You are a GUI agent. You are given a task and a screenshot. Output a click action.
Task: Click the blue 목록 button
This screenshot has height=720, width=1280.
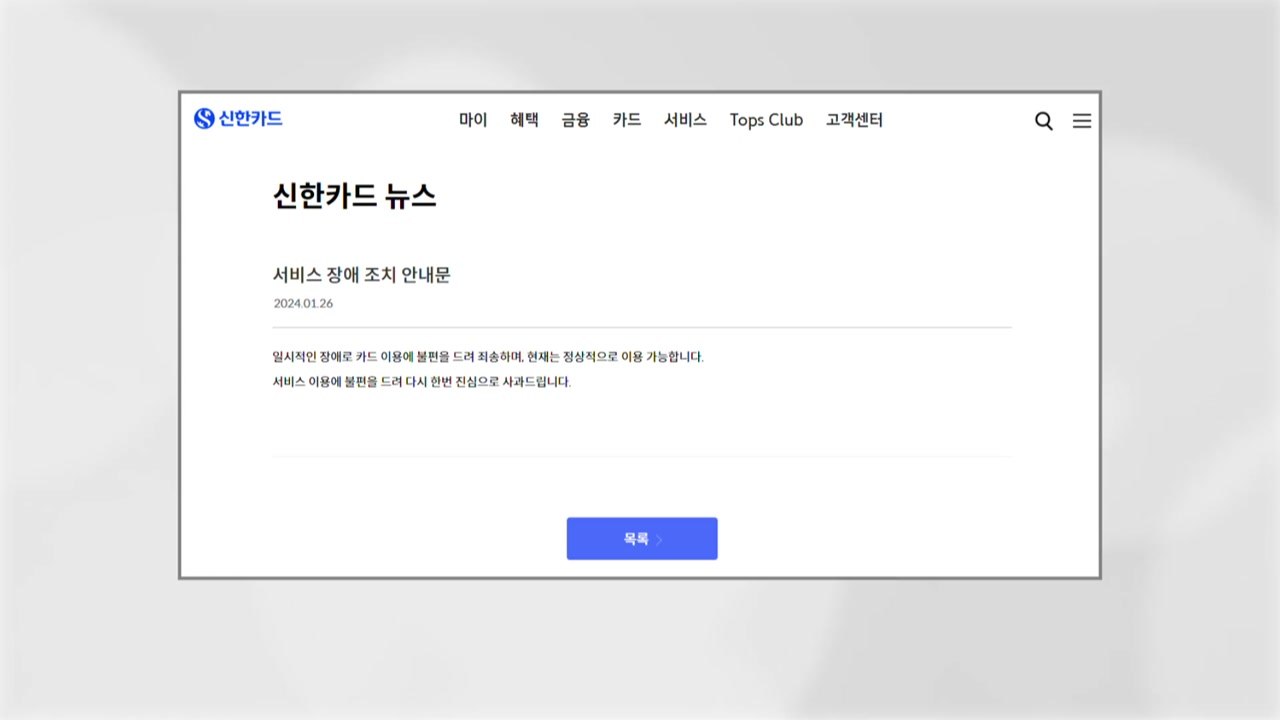(x=642, y=539)
